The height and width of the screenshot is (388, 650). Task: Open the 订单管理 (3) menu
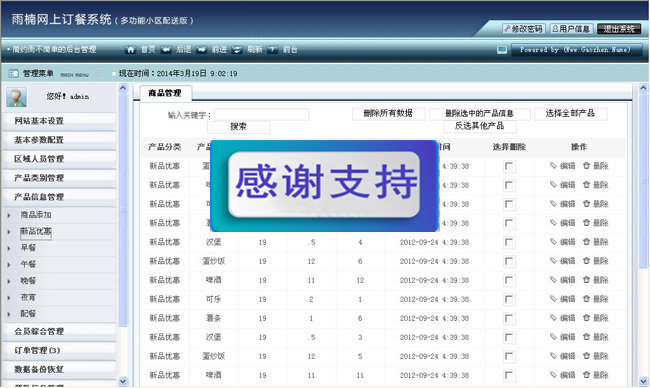[x=59, y=351]
